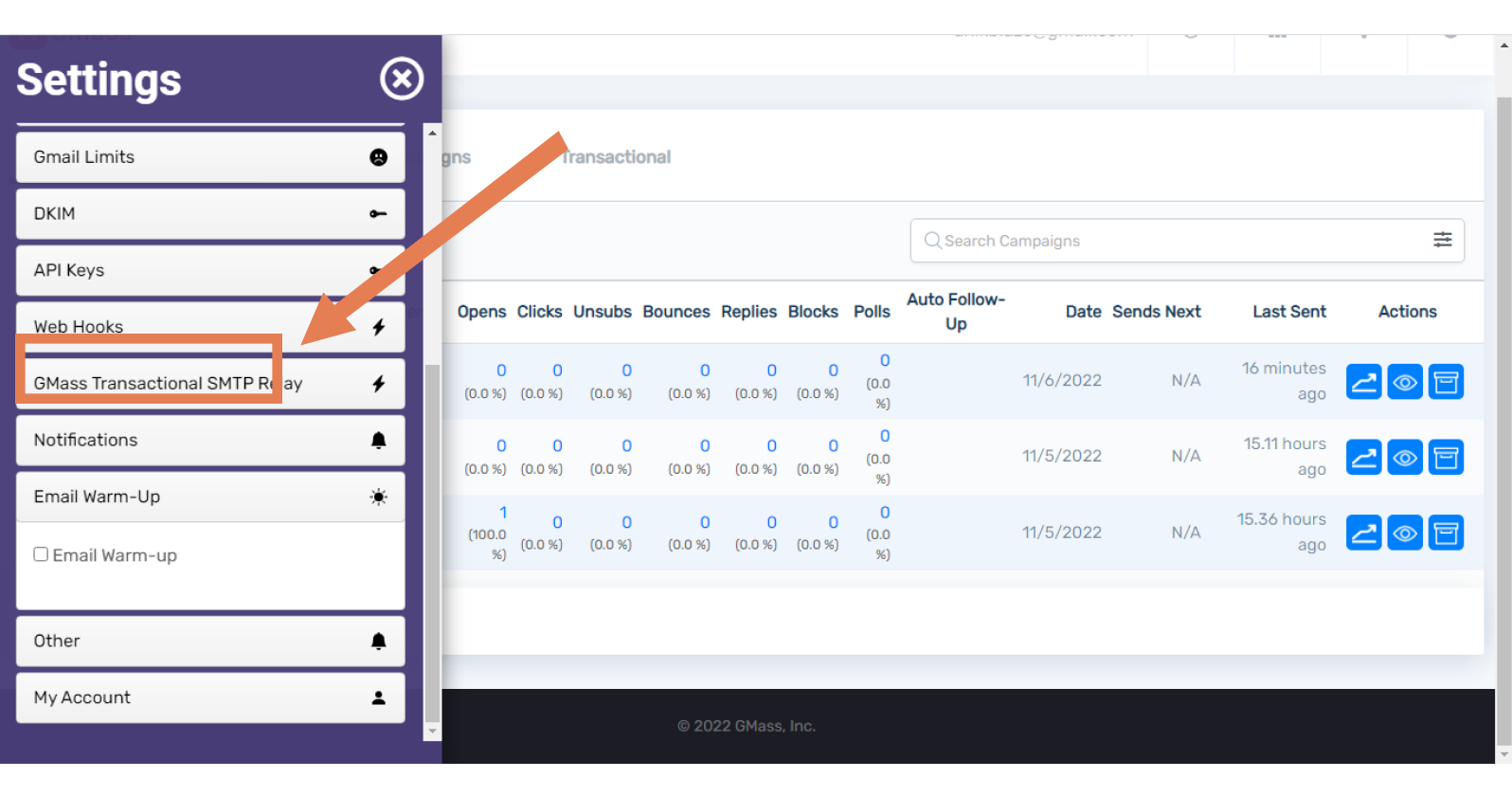The width and height of the screenshot is (1512, 796).
Task: View the 15.36 hours ago campaign eye icon
Action: pos(1405,533)
